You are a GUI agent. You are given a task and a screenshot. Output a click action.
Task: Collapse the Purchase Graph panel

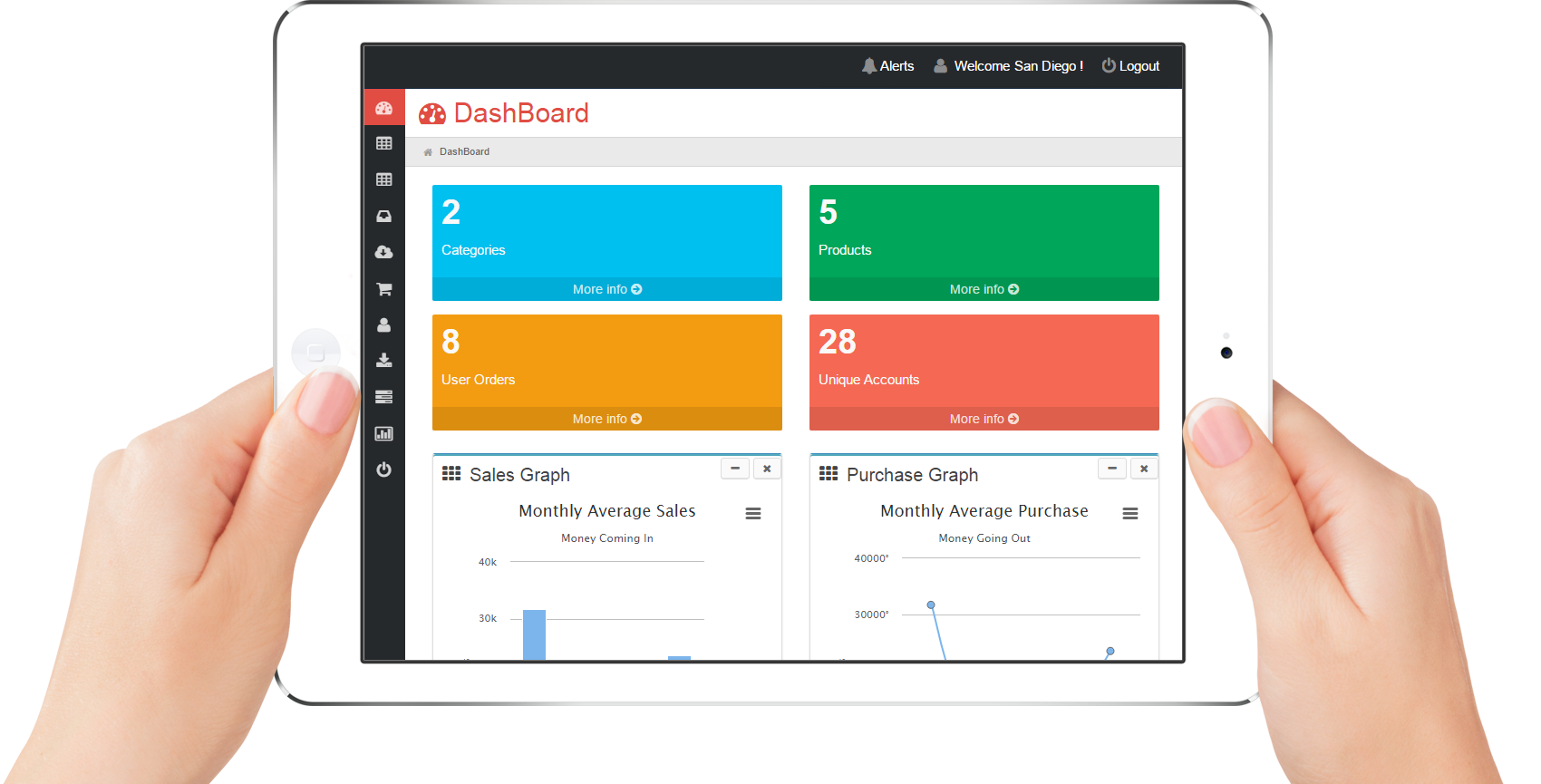[1112, 469]
